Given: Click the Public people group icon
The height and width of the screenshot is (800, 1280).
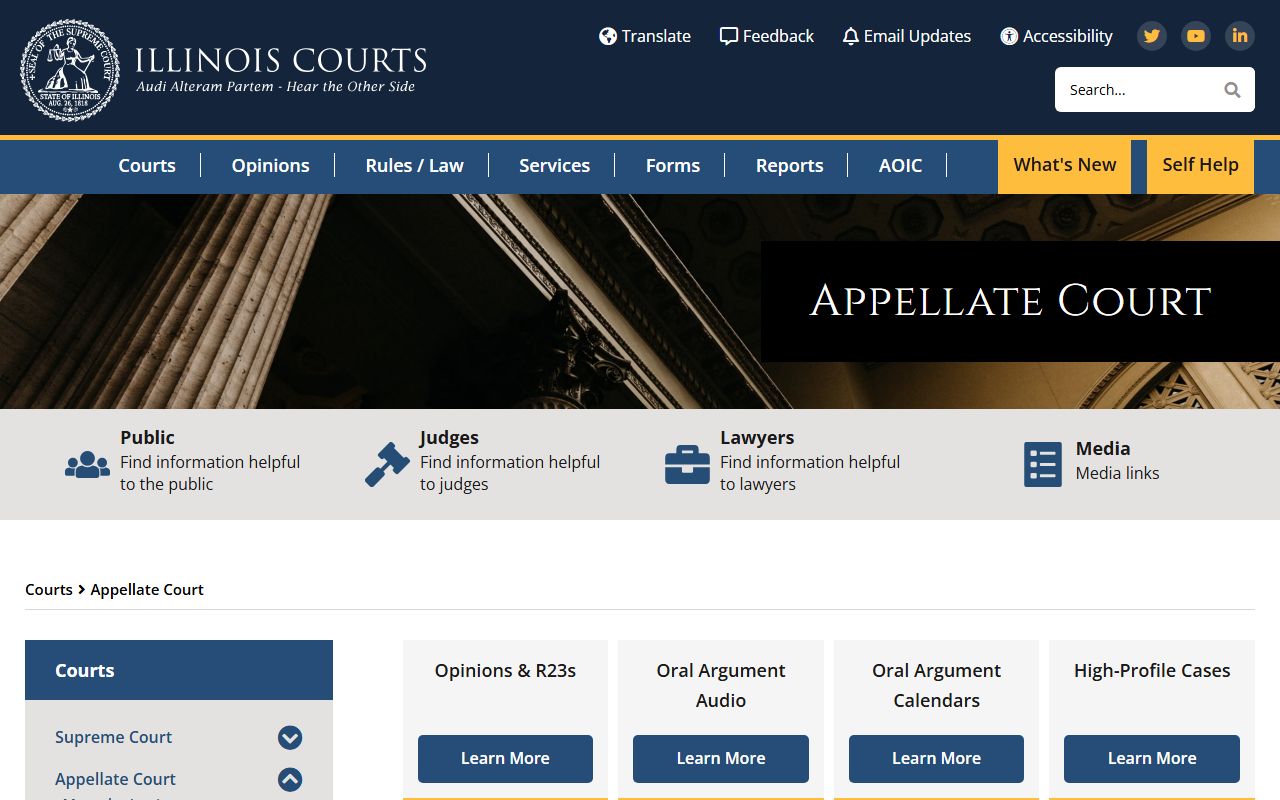Looking at the screenshot, I should [88, 464].
